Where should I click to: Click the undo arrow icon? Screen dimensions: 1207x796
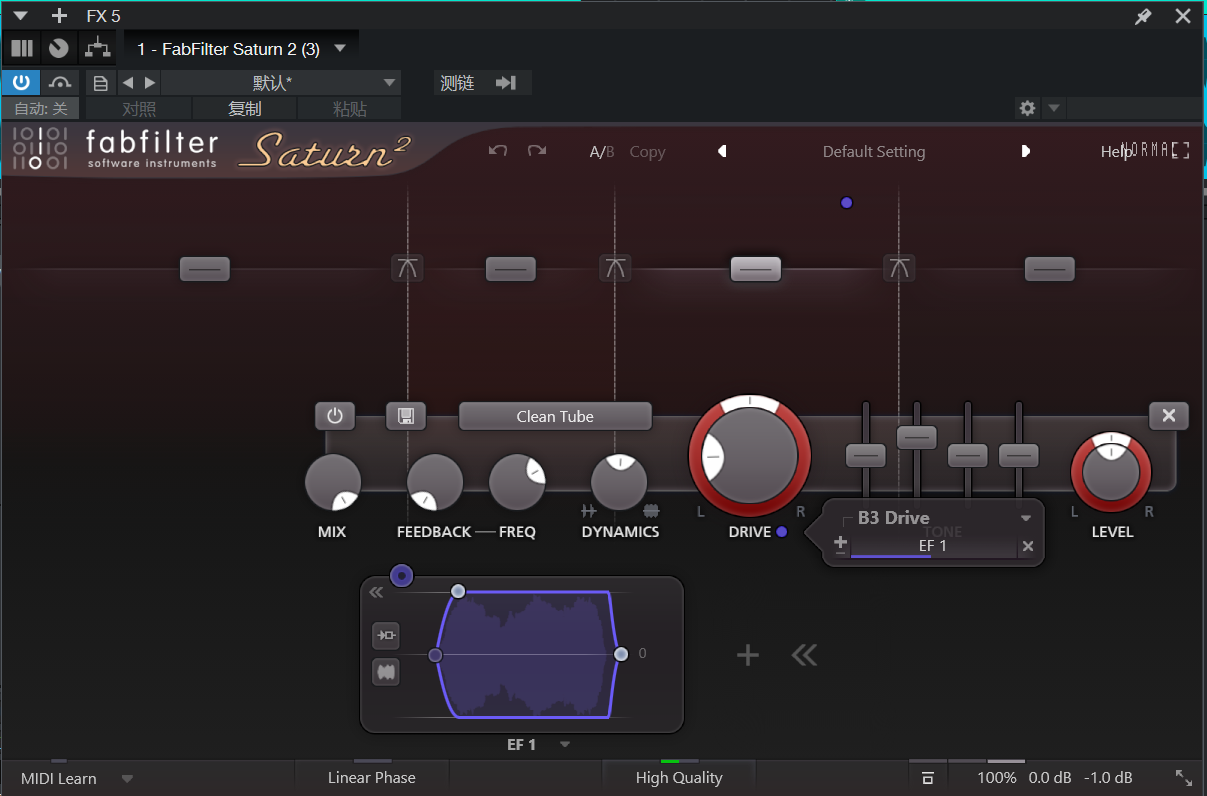coord(498,151)
